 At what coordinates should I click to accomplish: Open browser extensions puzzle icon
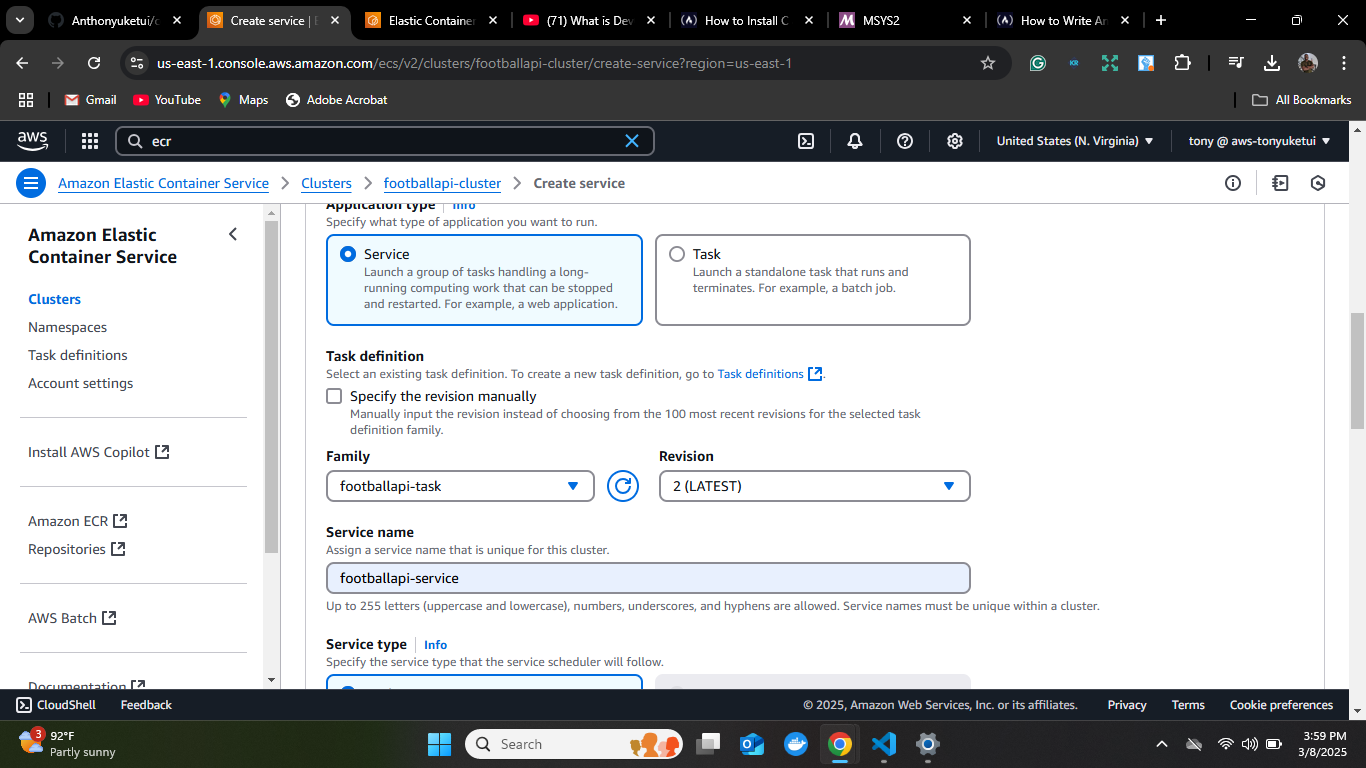coord(1182,63)
